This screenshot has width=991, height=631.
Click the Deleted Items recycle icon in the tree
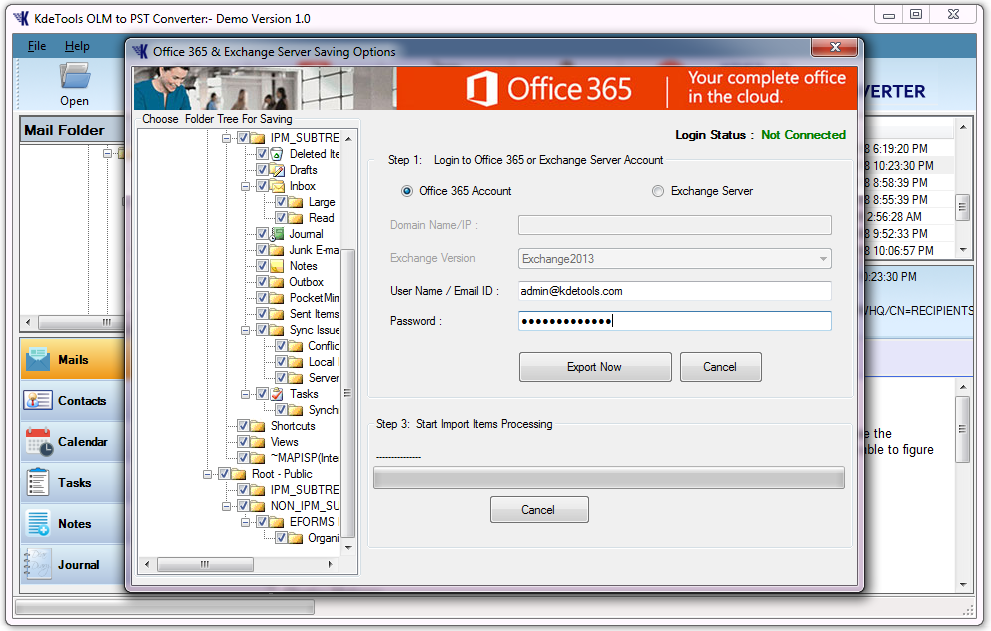tap(277, 154)
